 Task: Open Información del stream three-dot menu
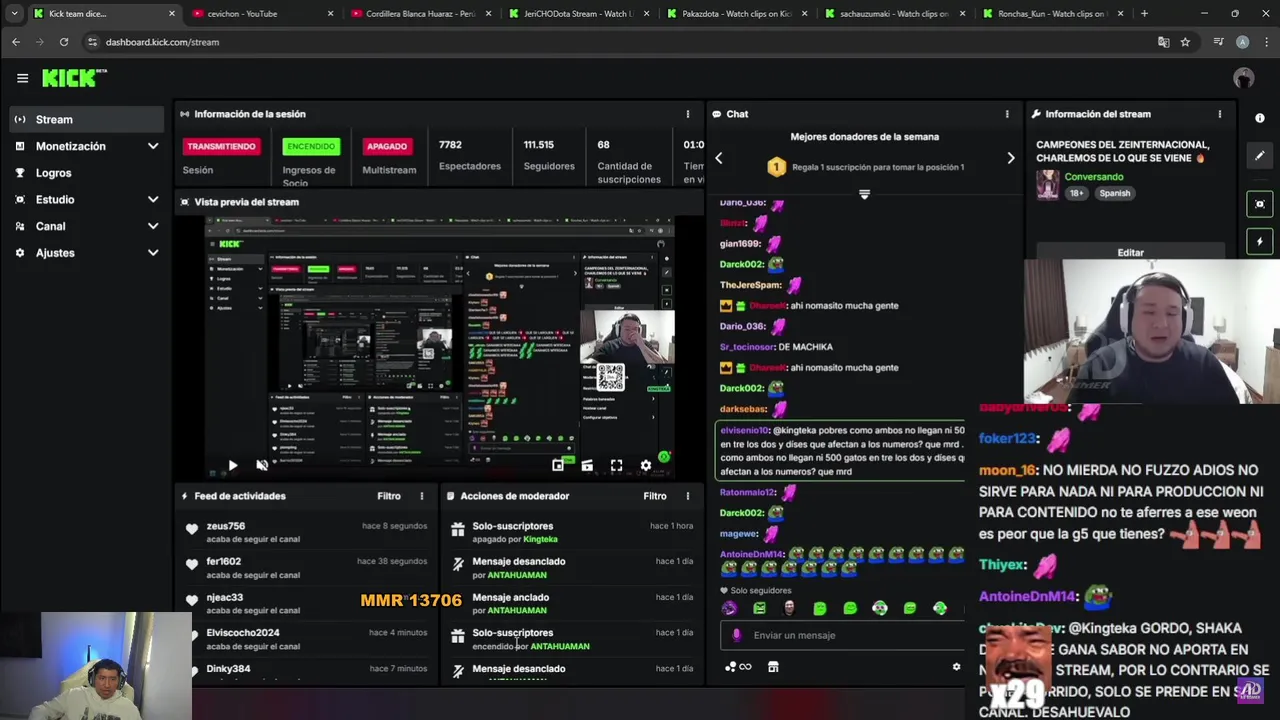pyautogui.click(x=1219, y=114)
